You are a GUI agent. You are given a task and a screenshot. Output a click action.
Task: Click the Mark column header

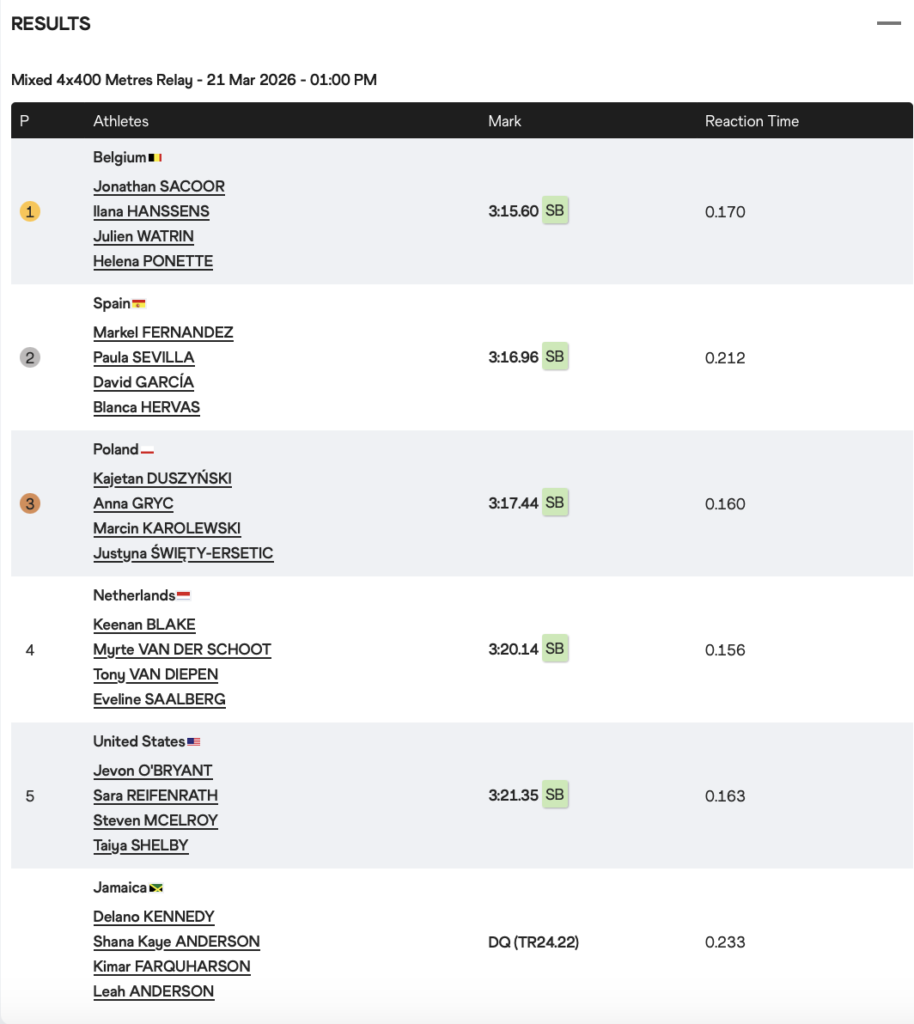coord(505,121)
